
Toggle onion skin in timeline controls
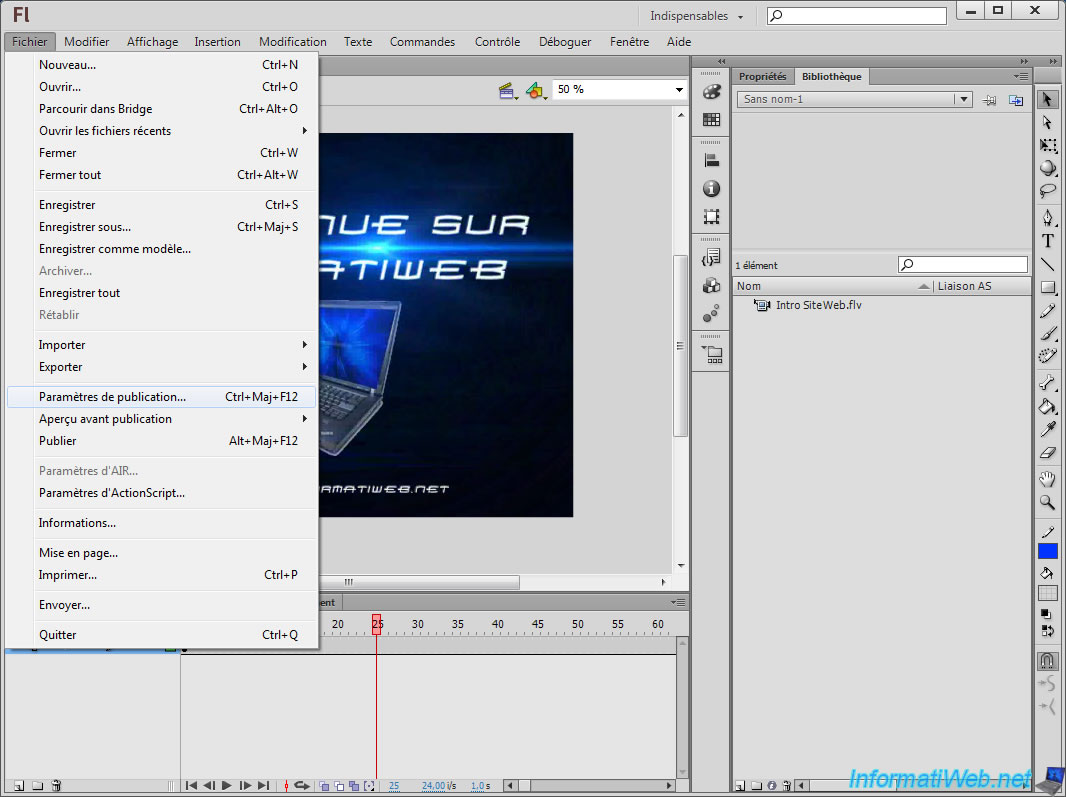pos(324,786)
